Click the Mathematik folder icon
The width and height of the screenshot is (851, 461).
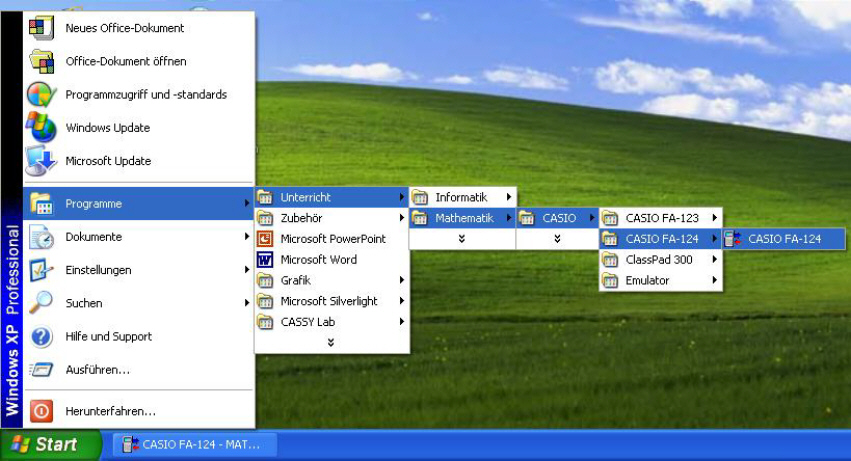tap(420, 218)
